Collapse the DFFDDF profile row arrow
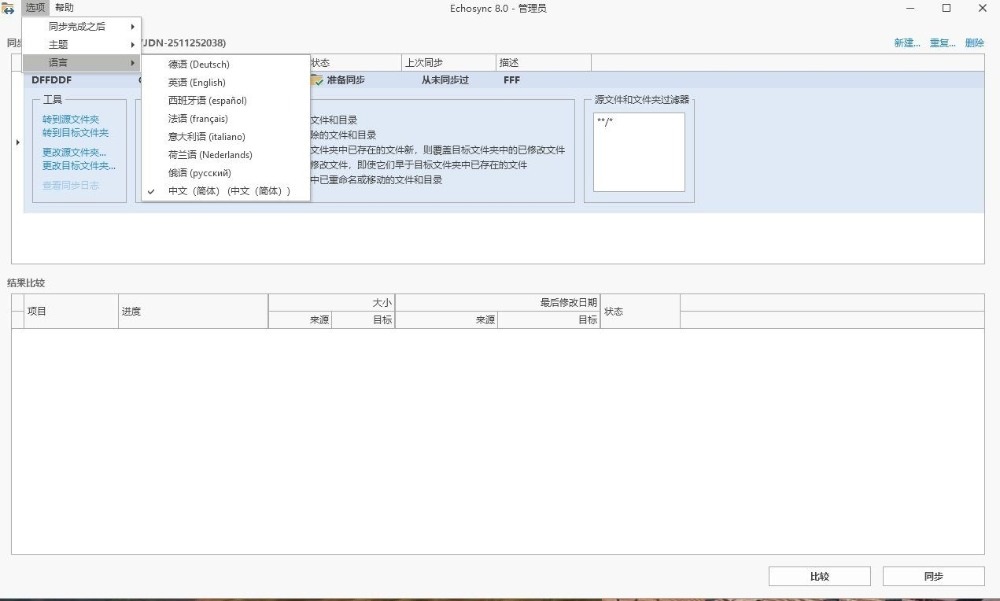This screenshot has height=601, width=1000. 17,143
